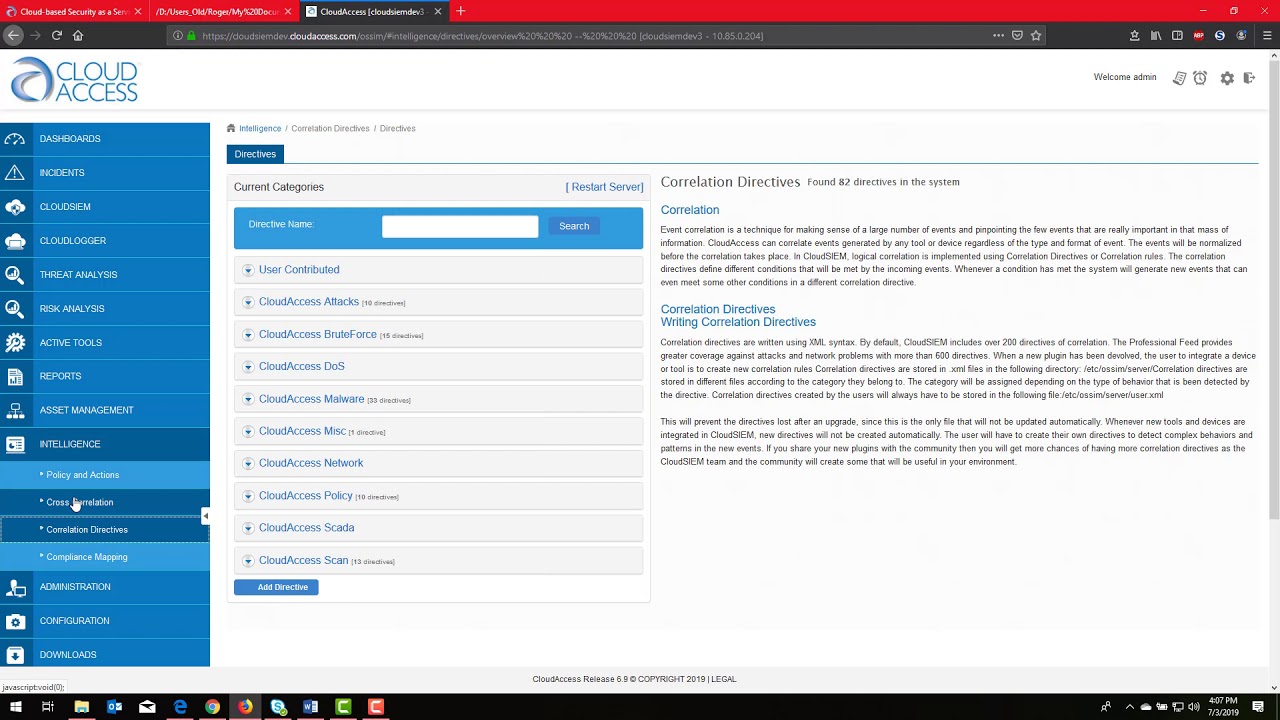Go back in browser
The image size is (1280, 720).
click(x=13, y=36)
